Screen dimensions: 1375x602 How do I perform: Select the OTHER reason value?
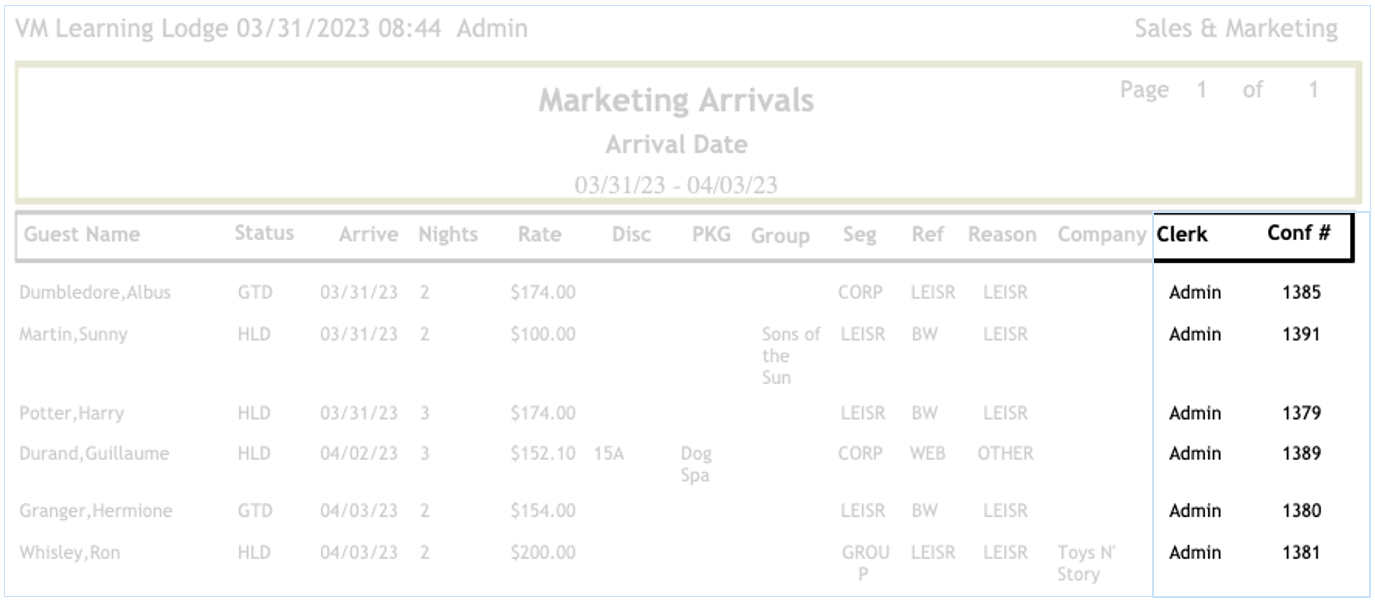[x=1005, y=453]
